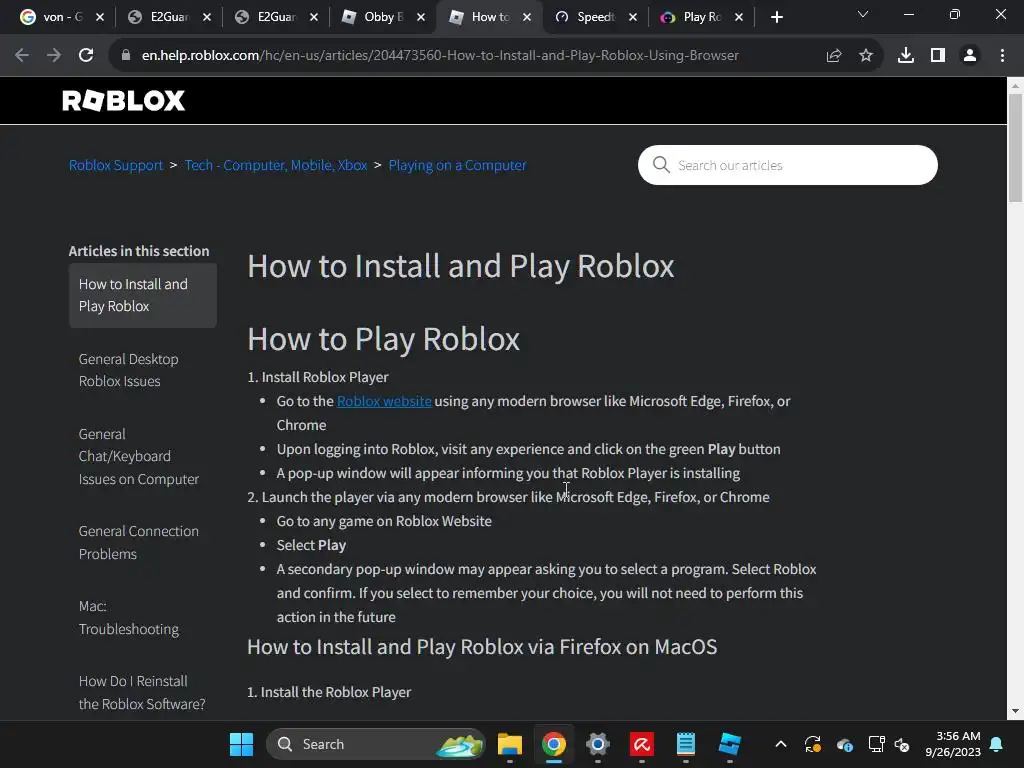Switch to the Obby tab
The image size is (1024, 768).
[x=375, y=17]
